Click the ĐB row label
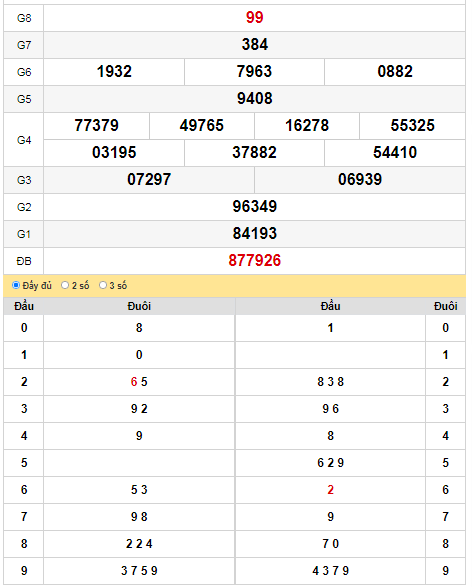The image size is (472, 587). (24, 261)
